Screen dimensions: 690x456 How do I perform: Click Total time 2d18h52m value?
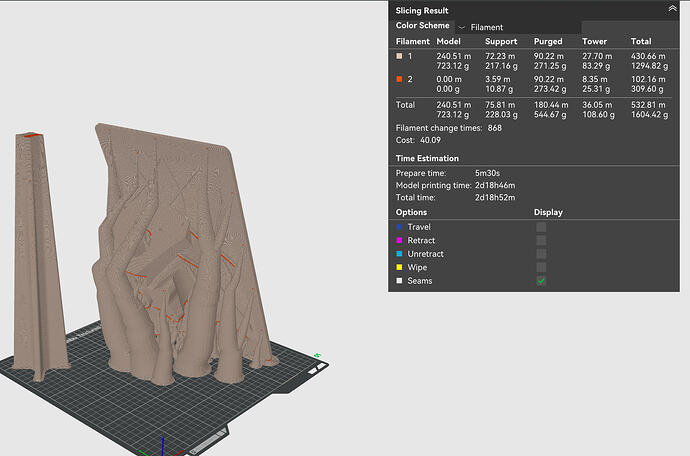tap(495, 198)
